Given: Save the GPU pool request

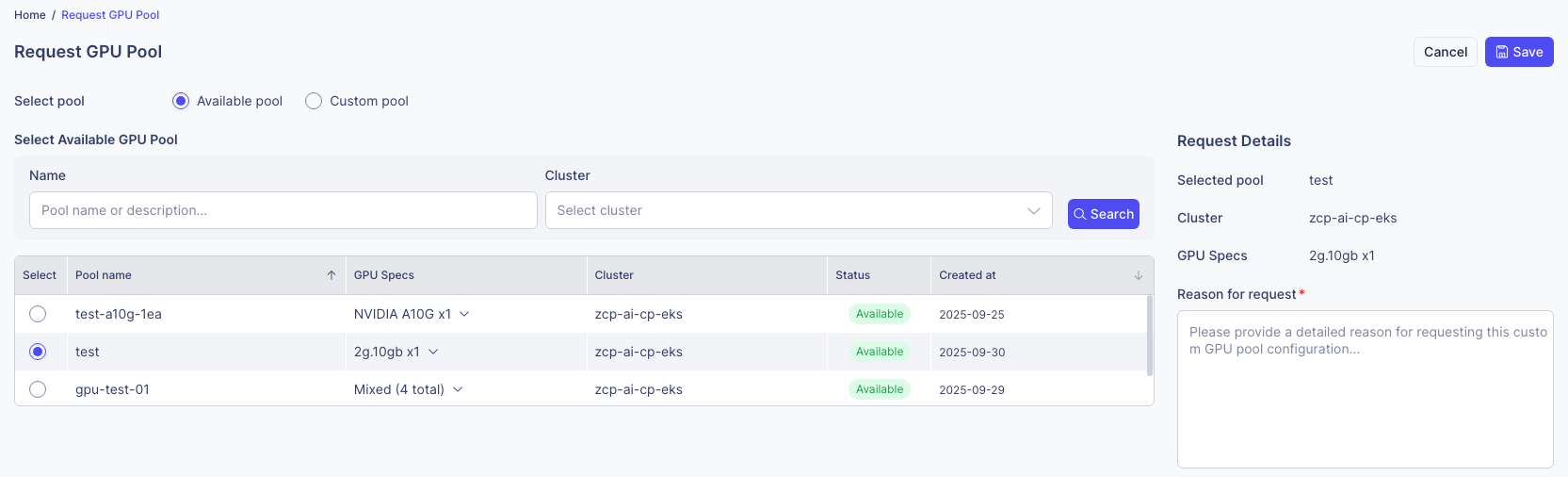Looking at the screenshot, I should tap(1519, 52).
